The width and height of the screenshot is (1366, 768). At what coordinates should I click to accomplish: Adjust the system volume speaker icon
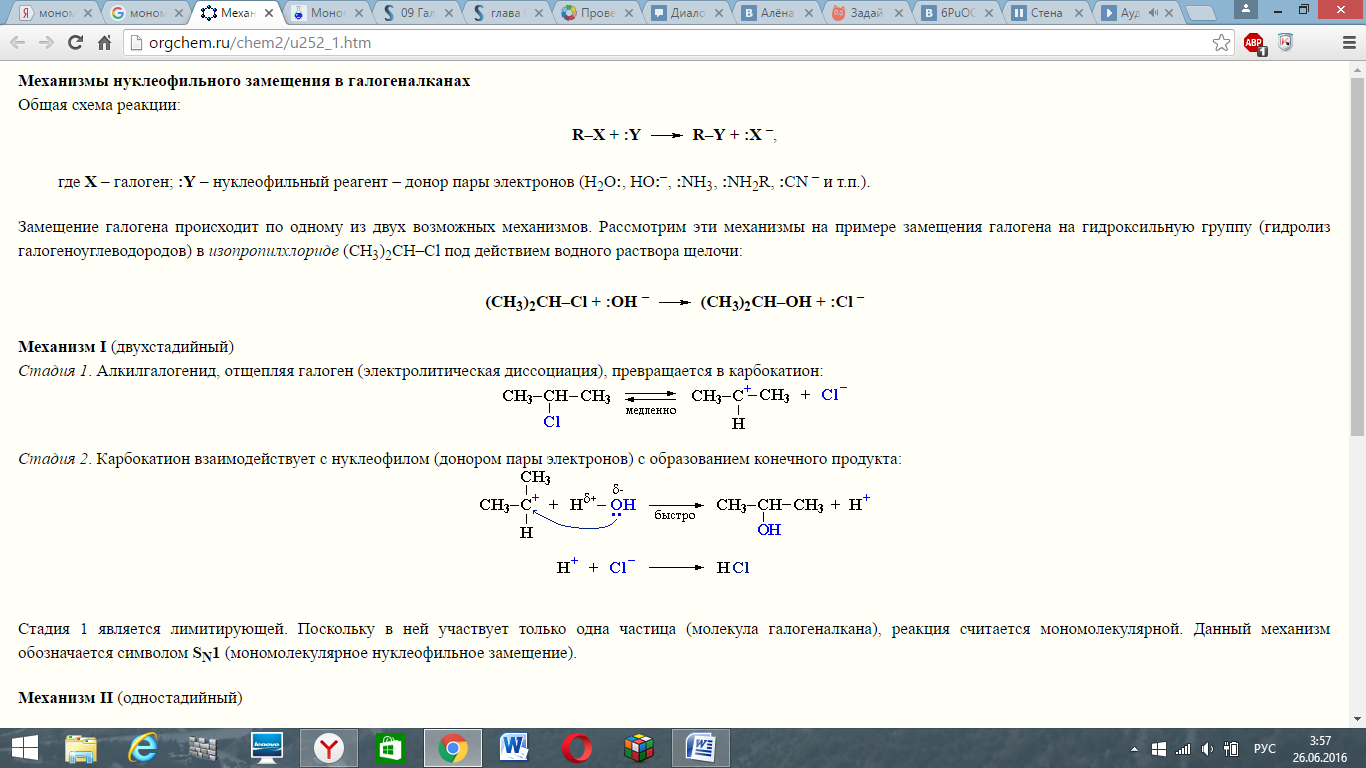point(1208,748)
